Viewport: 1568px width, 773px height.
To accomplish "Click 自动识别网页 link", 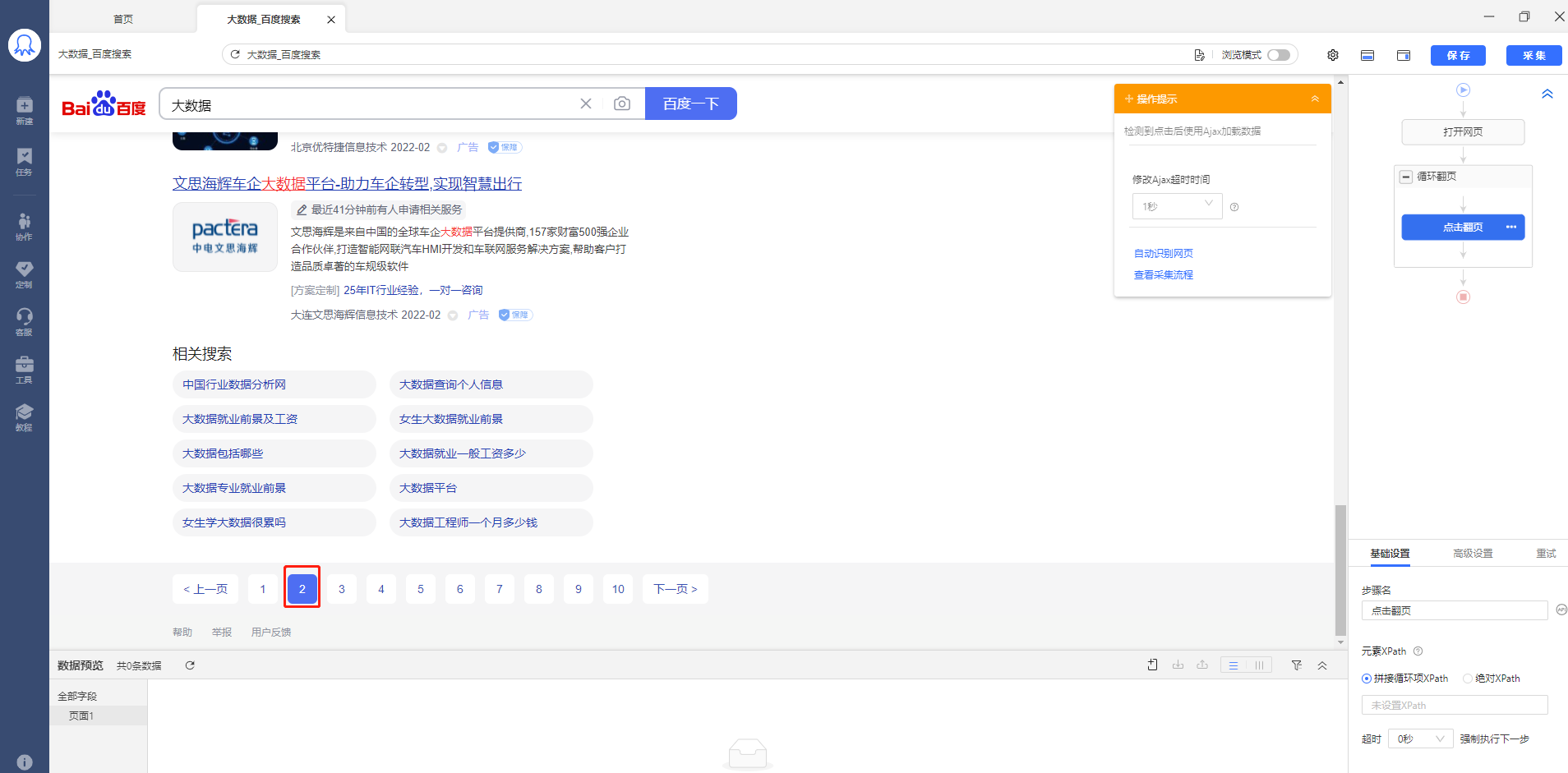I will [1164, 253].
